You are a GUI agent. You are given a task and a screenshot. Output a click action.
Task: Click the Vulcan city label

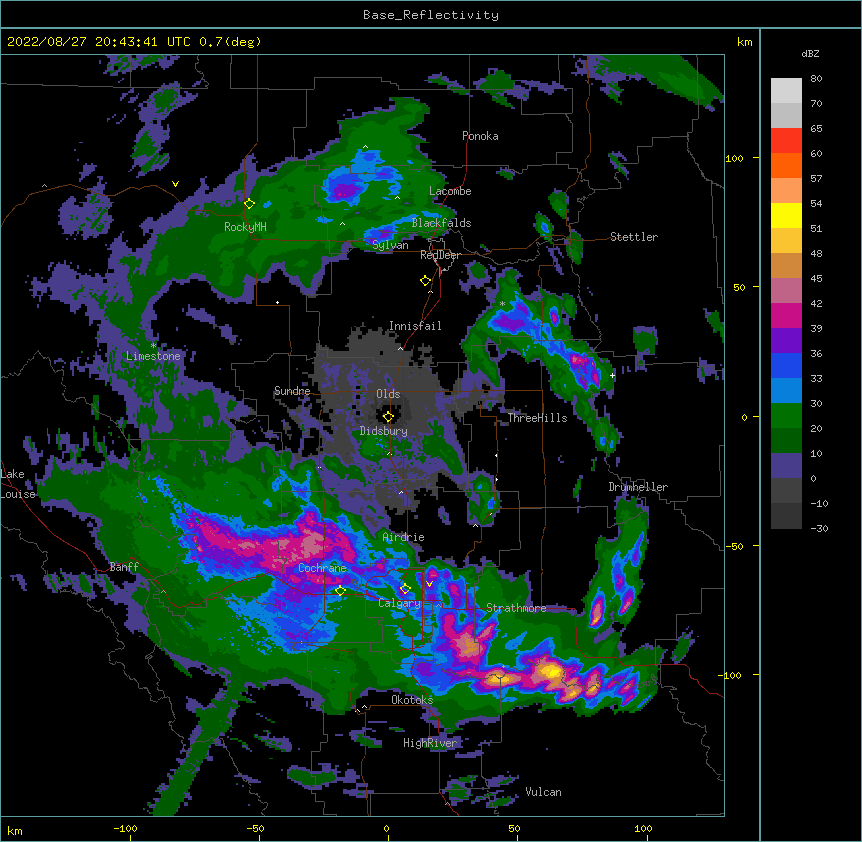[543, 792]
